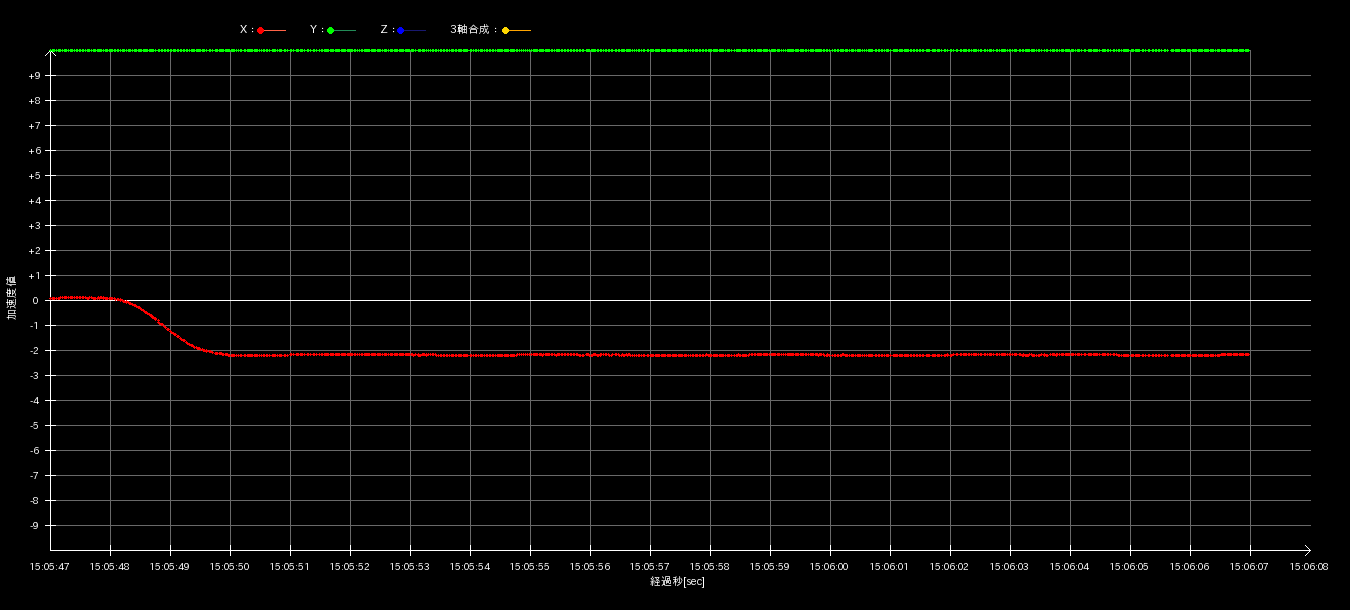Click the 15:05:55 time axis label
Image resolution: width=1350 pixels, height=610 pixels.
click(x=530, y=567)
